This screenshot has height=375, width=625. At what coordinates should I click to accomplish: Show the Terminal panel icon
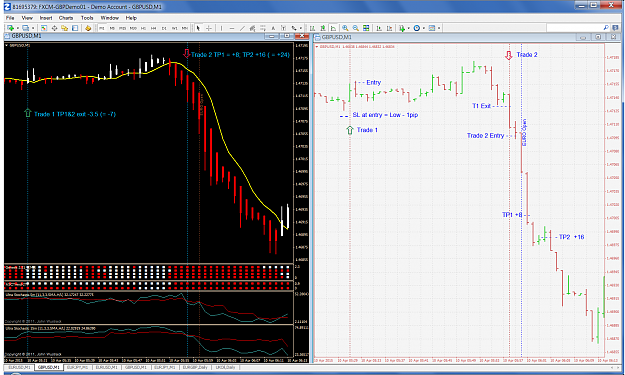75,28
